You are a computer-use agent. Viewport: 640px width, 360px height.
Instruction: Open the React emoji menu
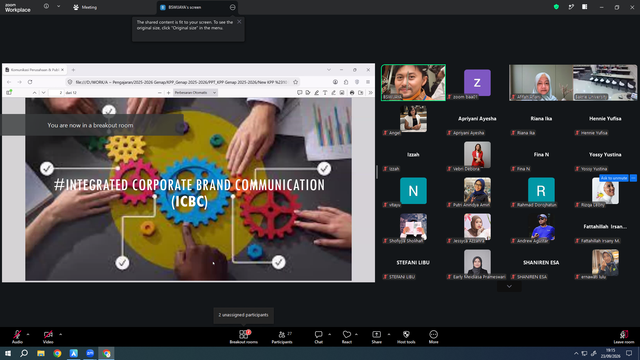[x=347, y=336]
